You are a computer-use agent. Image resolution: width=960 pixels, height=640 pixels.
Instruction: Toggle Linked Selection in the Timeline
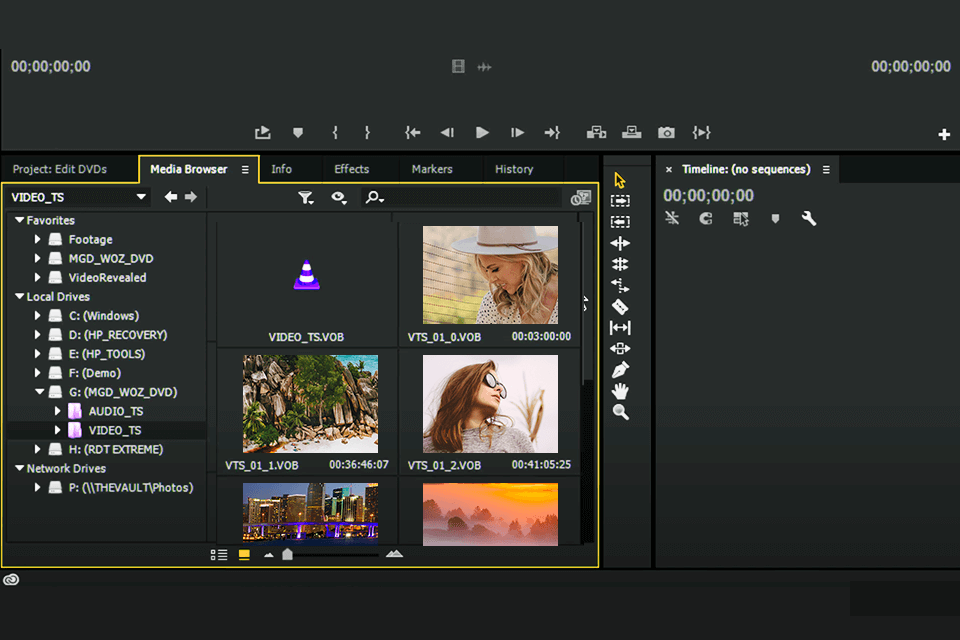tap(672, 218)
